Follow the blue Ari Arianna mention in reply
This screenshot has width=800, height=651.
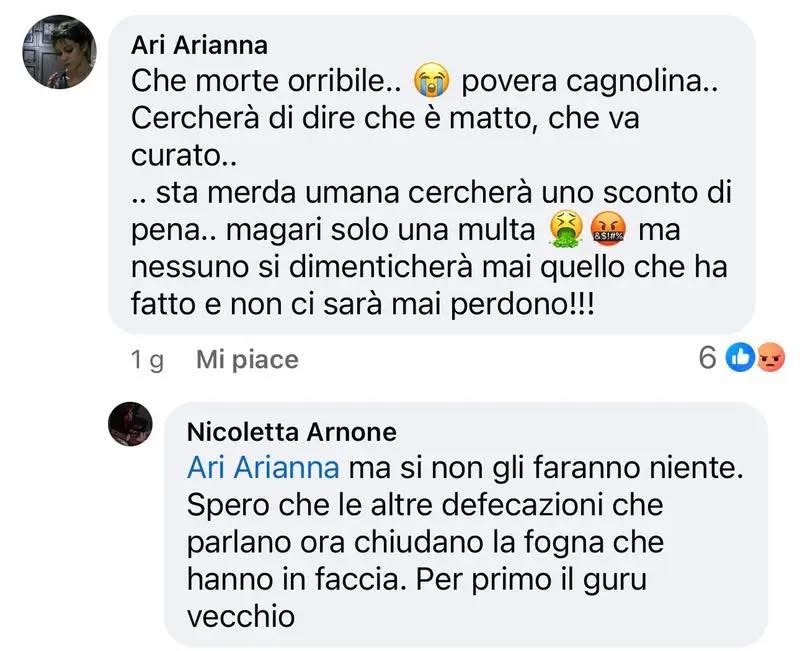point(263,467)
